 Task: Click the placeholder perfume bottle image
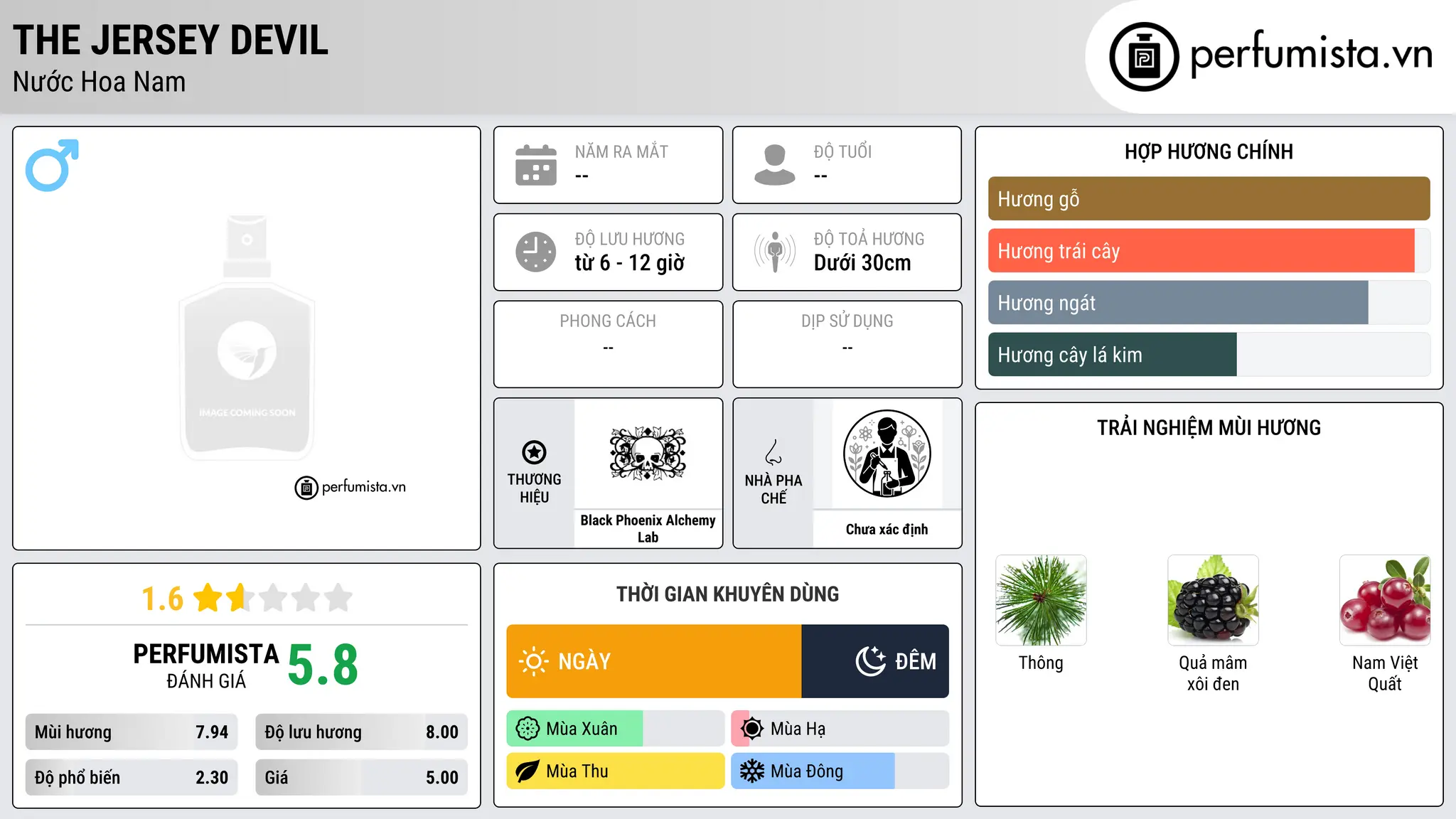click(247, 338)
